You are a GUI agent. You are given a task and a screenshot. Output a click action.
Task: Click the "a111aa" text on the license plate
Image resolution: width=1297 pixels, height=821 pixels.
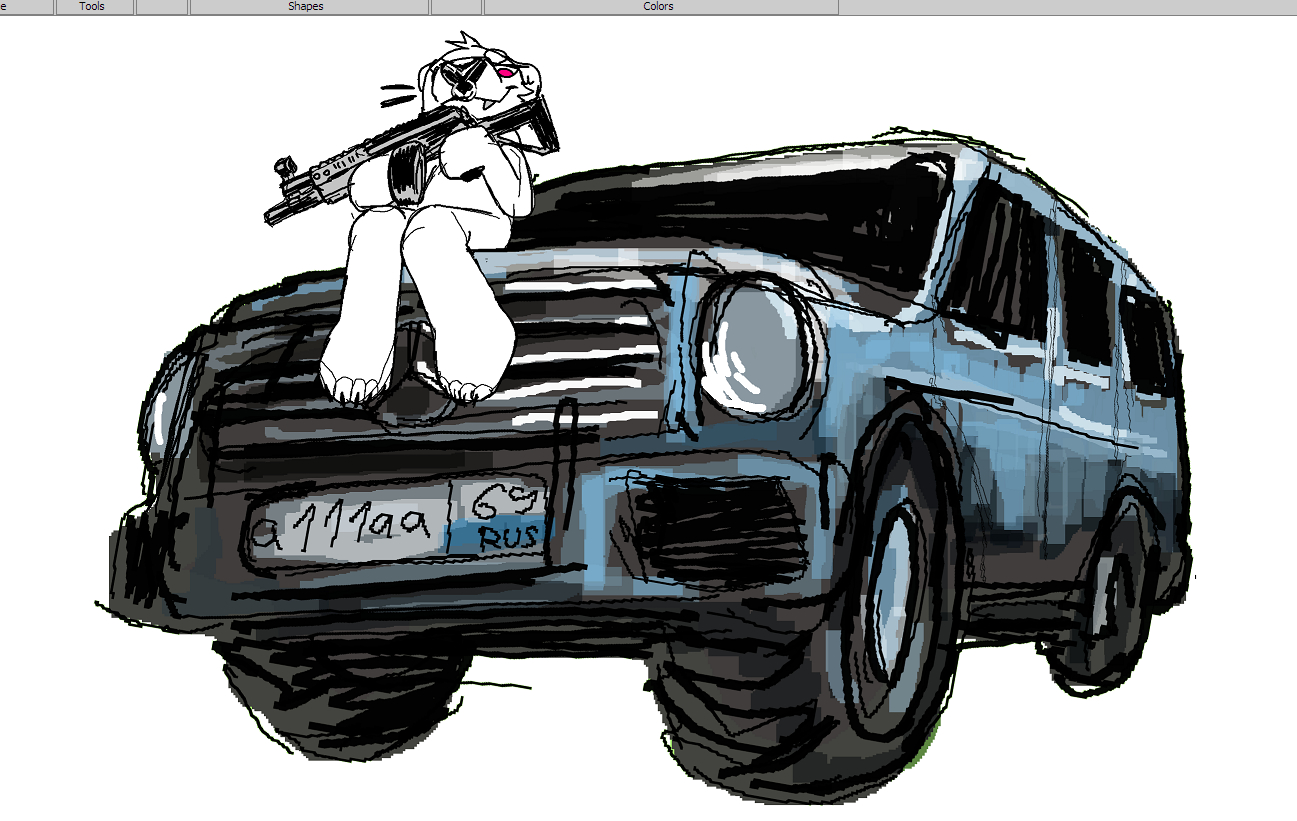point(345,527)
